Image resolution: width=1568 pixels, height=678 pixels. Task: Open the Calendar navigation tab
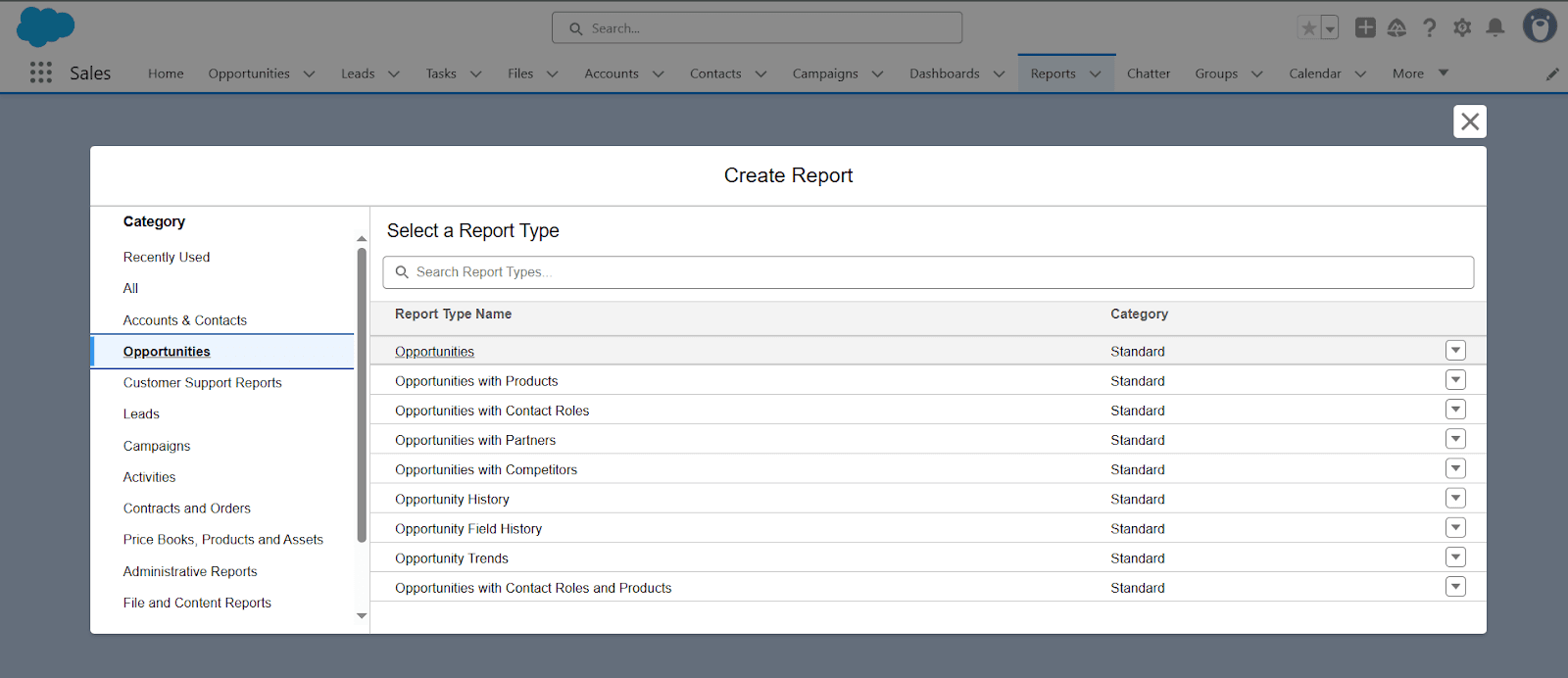[x=1315, y=73]
